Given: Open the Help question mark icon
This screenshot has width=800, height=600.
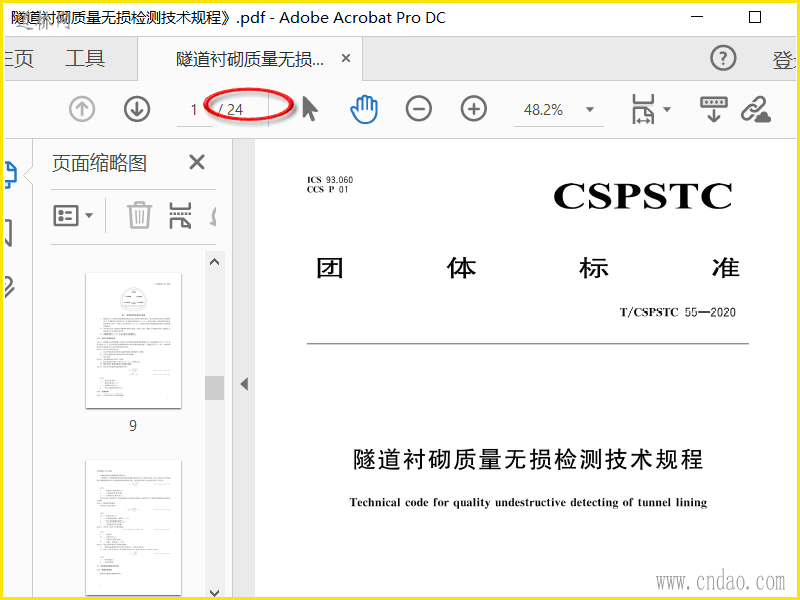Looking at the screenshot, I should pyautogui.click(x=723, y=58).
